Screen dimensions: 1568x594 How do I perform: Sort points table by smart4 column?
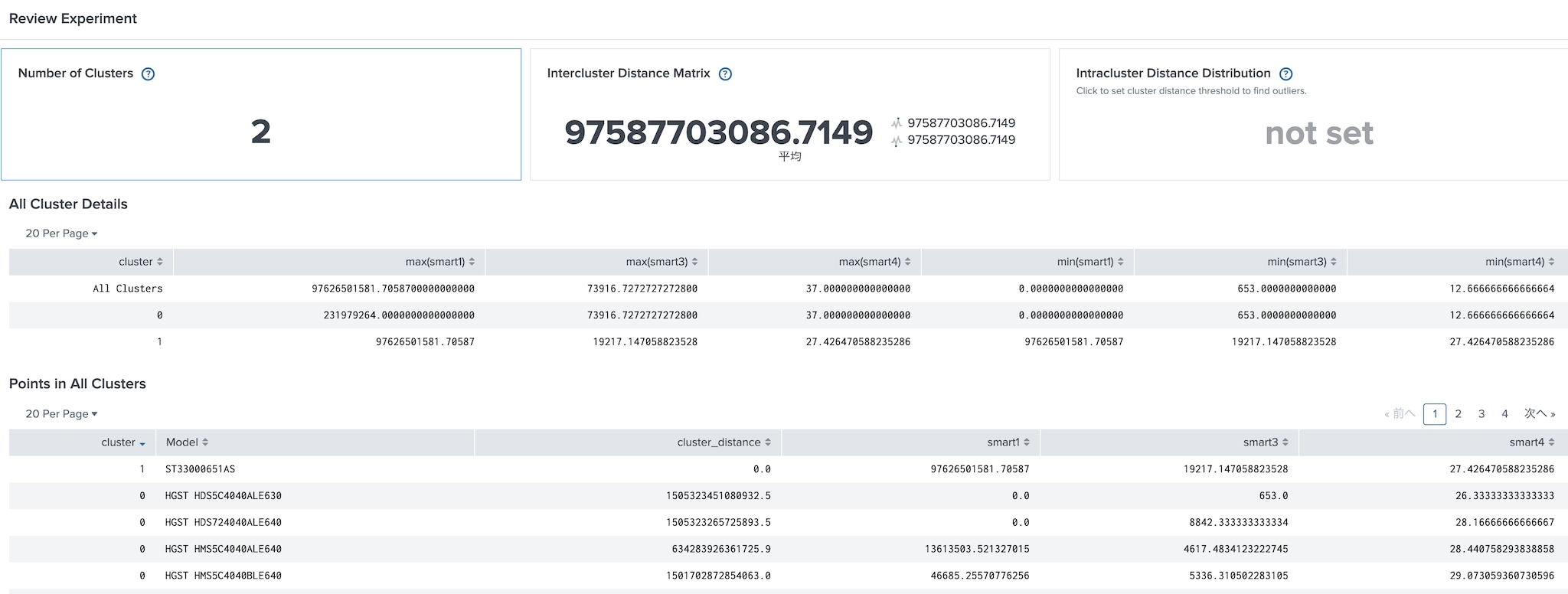(x=1532, y=442)
